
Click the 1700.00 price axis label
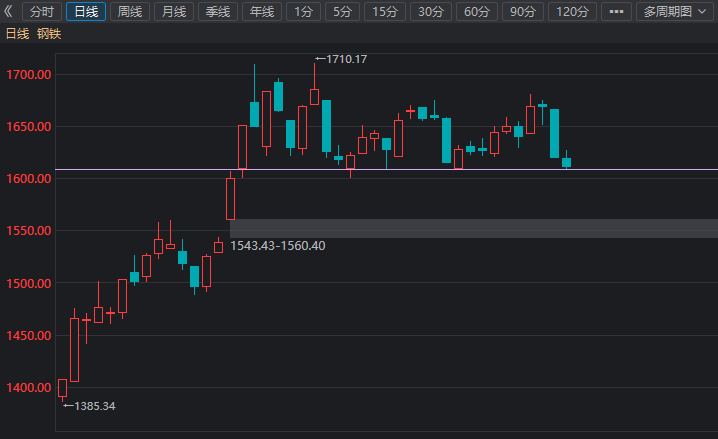click(x=28, y=75)
